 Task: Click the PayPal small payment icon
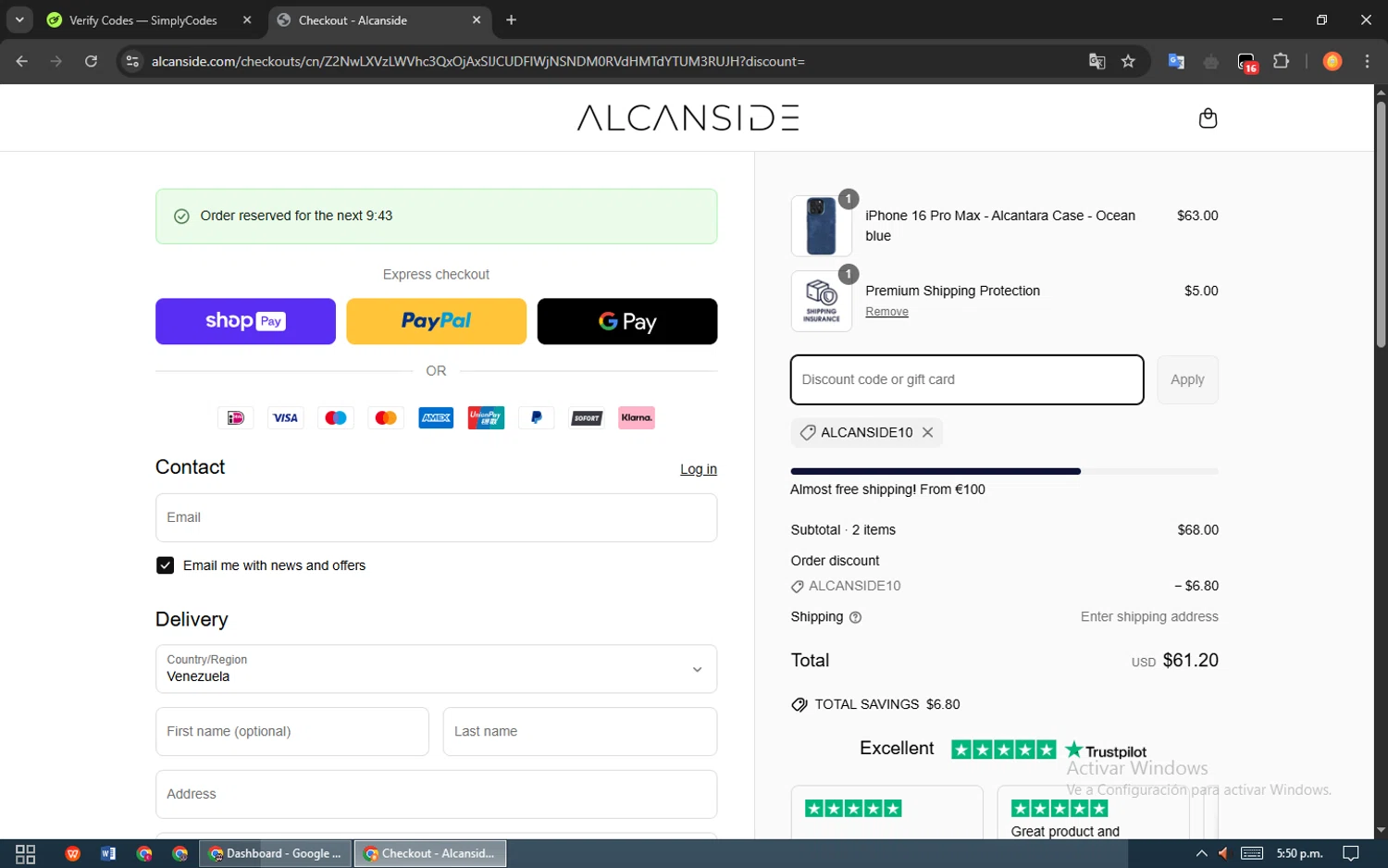coord(536,418)
